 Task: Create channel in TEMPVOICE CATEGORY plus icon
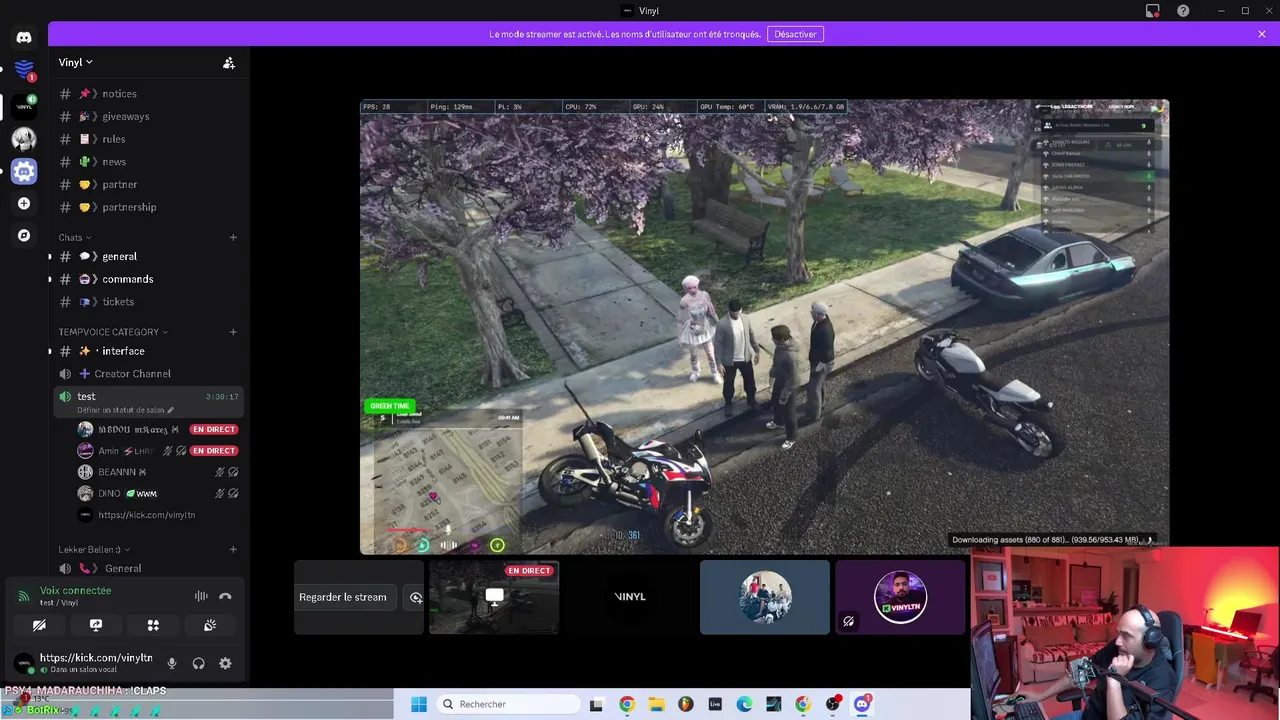coord(233,332)
